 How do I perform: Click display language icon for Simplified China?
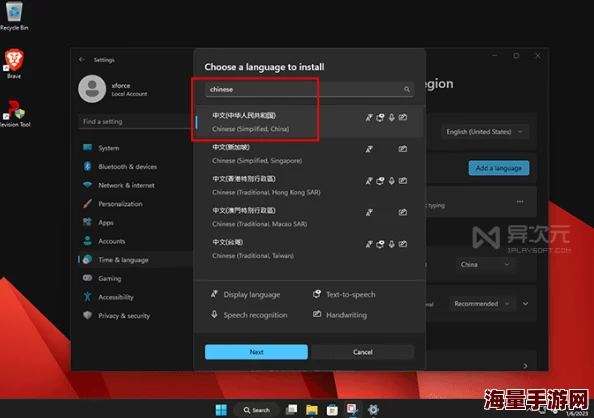pos(369,117)
